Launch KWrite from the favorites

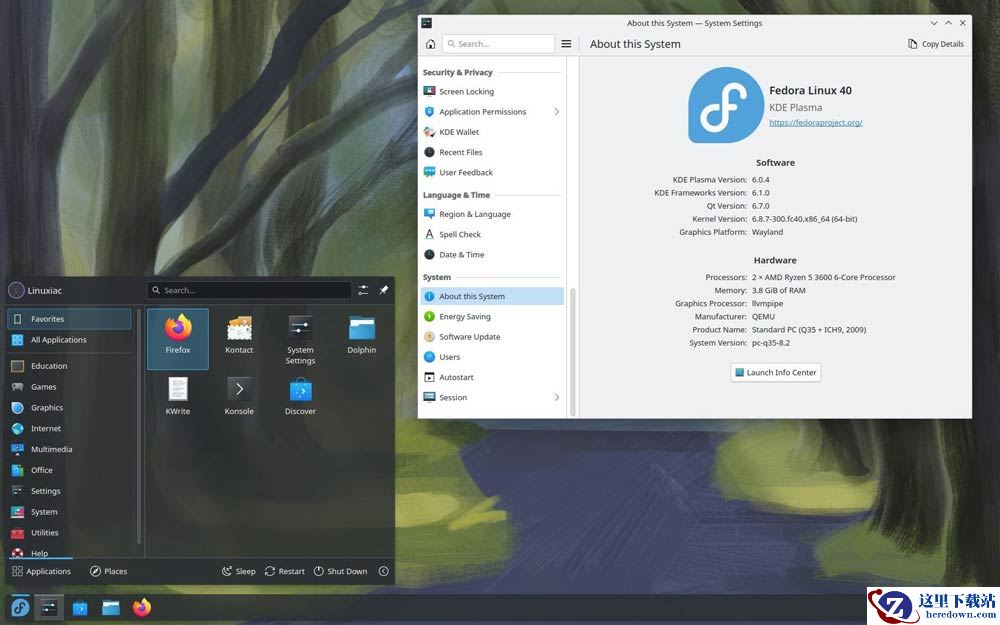[x=178, y=397]
